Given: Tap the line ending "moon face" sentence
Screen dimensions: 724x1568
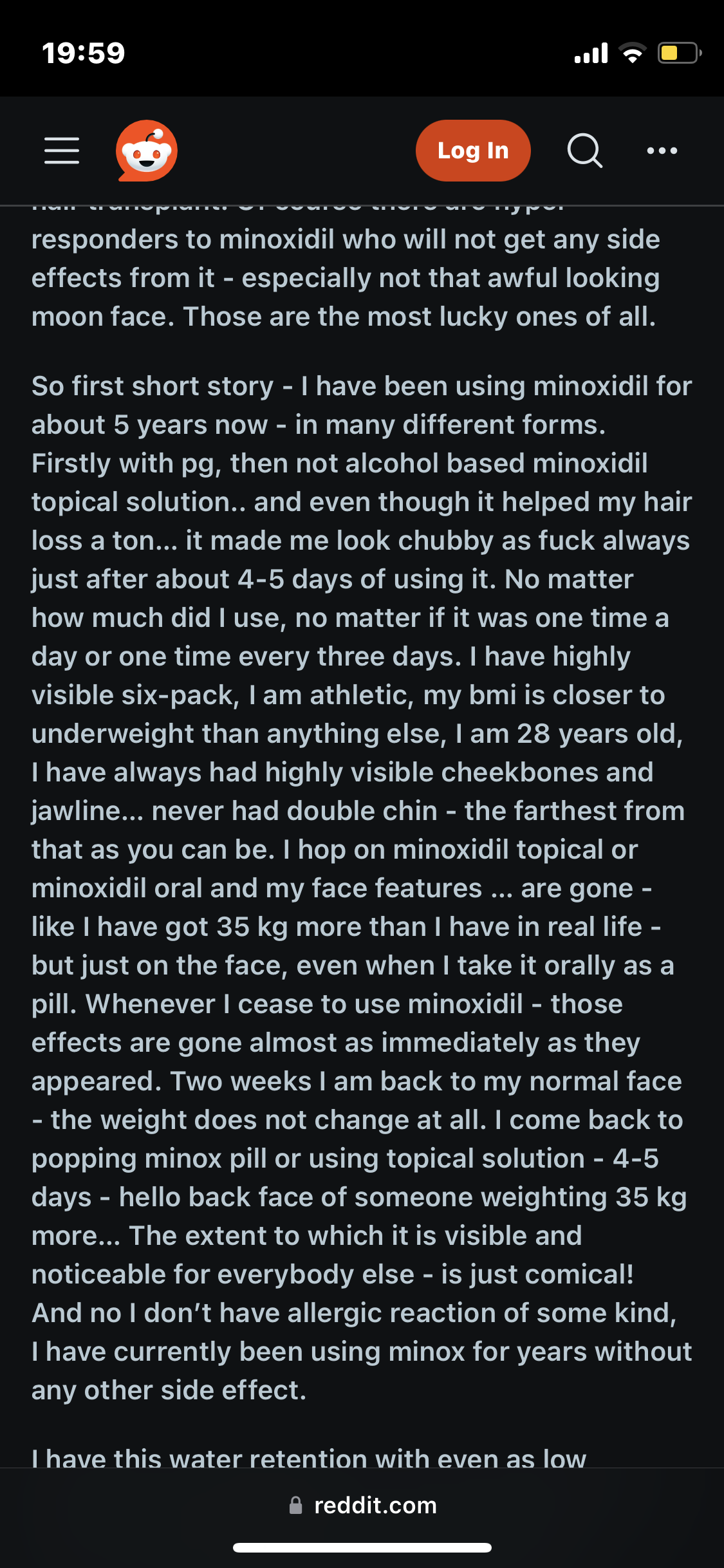Looking at the screenshot, I should point(344,317).
